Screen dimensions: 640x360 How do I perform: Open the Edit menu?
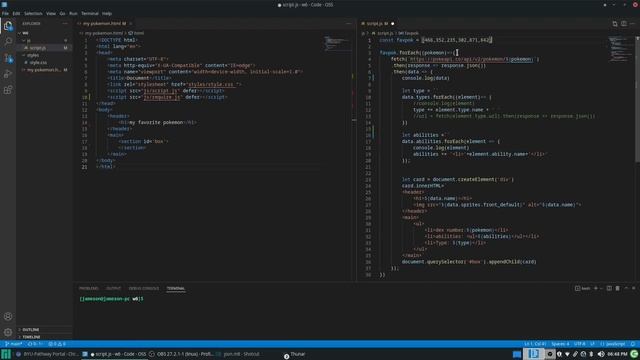tap(16, 13)
